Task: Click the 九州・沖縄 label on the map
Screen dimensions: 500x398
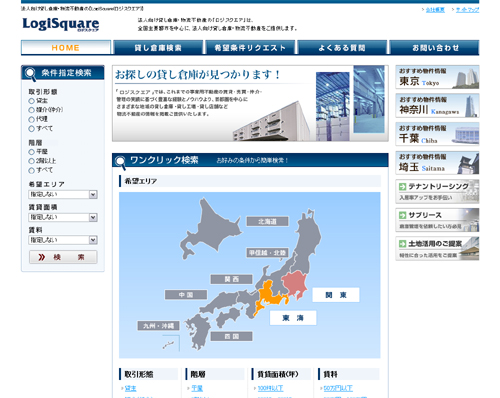Action: point(158,326)
